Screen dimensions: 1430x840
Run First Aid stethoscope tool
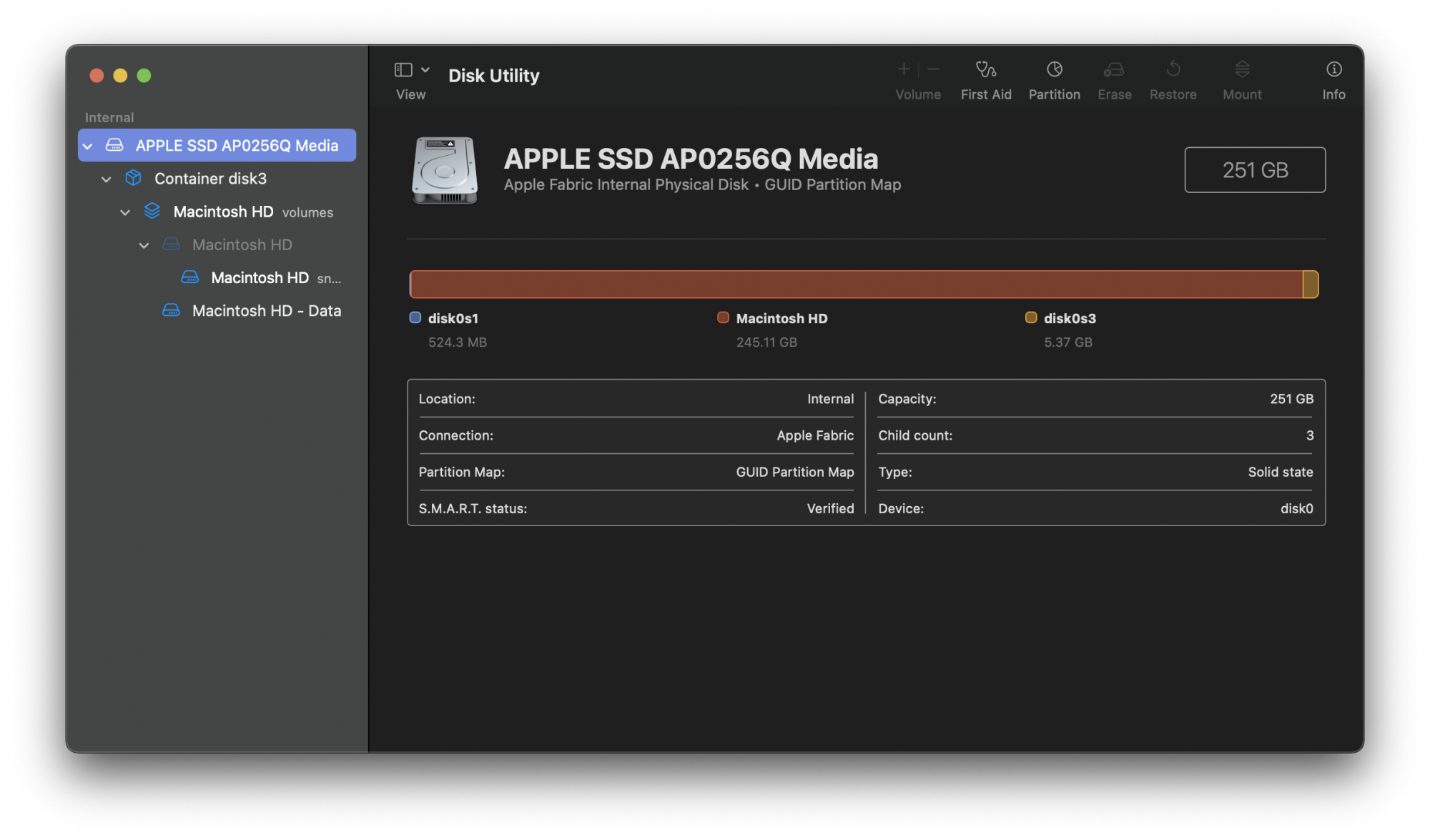[x=986, y=69]
